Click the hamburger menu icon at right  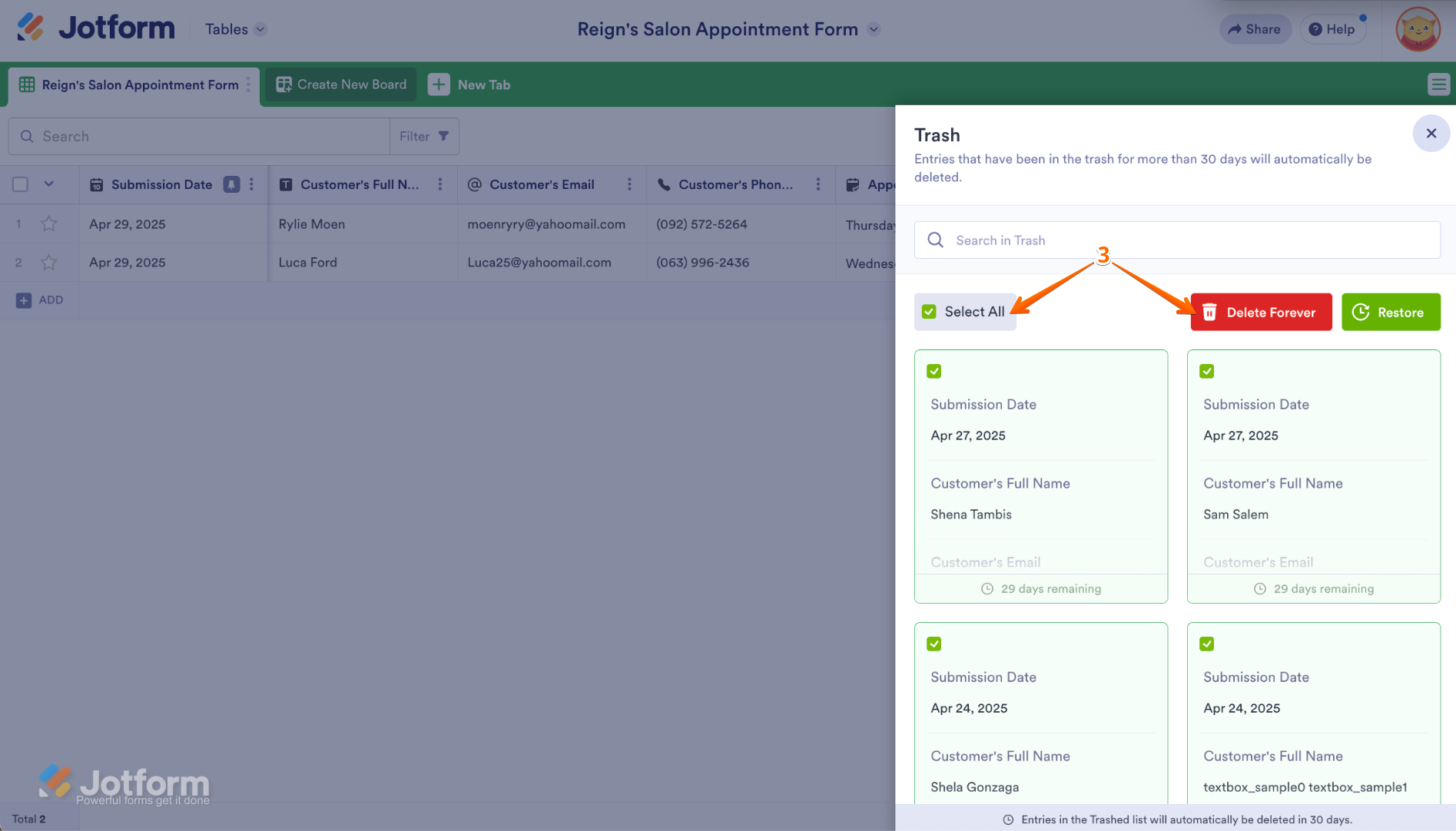1438,84
